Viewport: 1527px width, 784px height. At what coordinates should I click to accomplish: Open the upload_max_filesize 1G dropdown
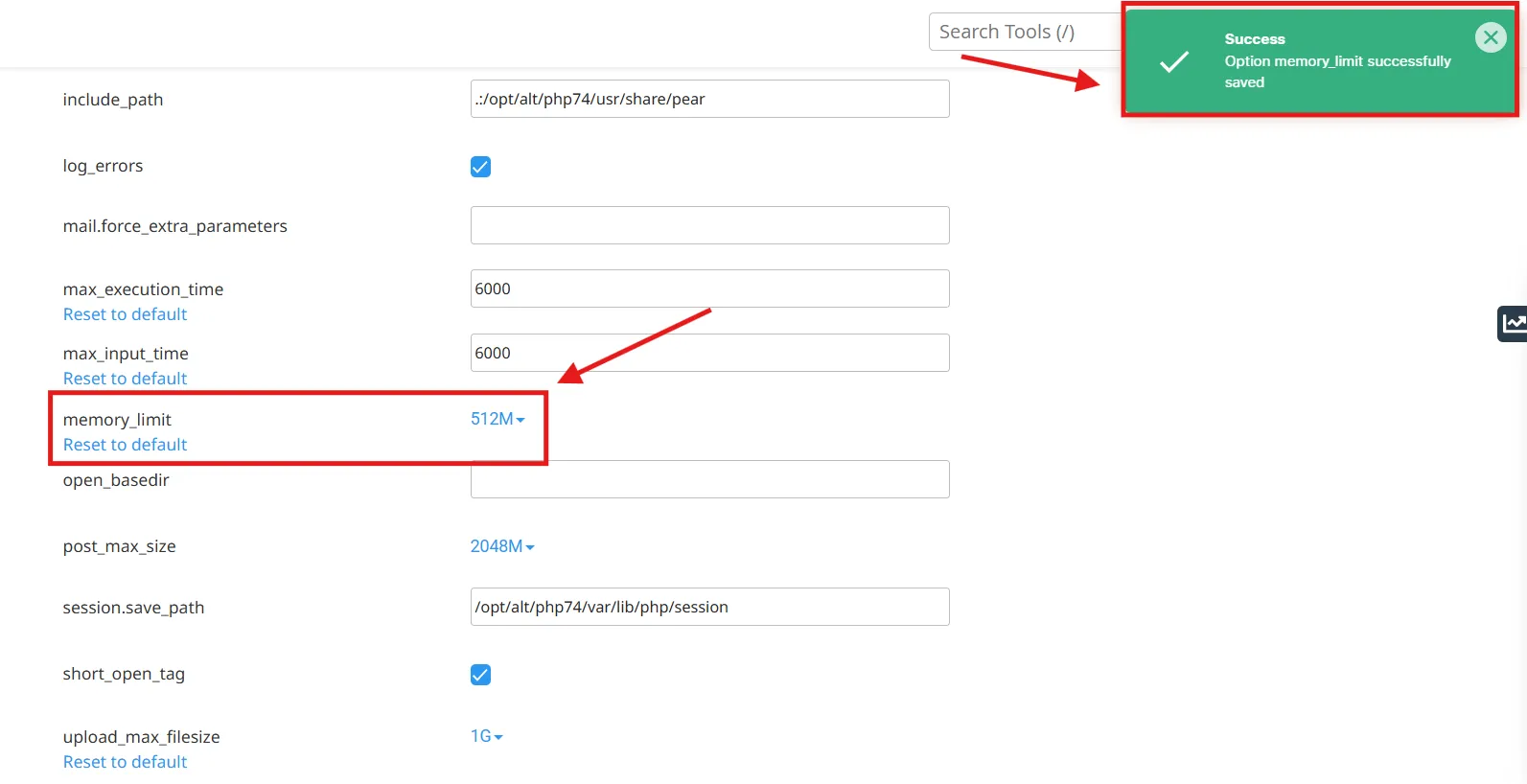486,736
